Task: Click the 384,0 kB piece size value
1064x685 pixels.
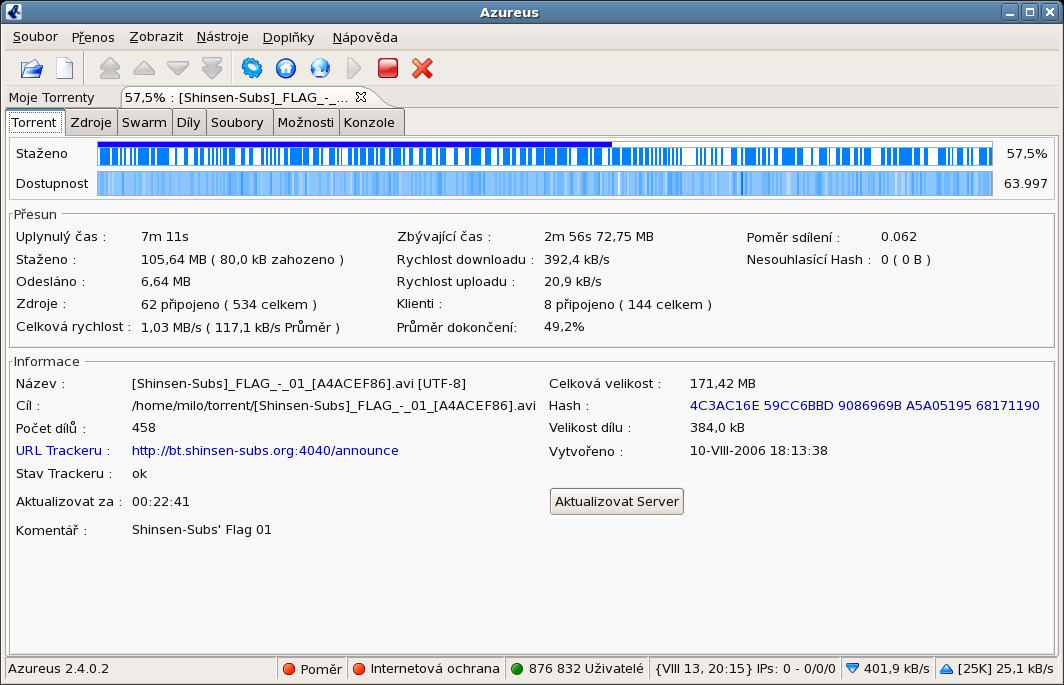Action: (717, 428)
